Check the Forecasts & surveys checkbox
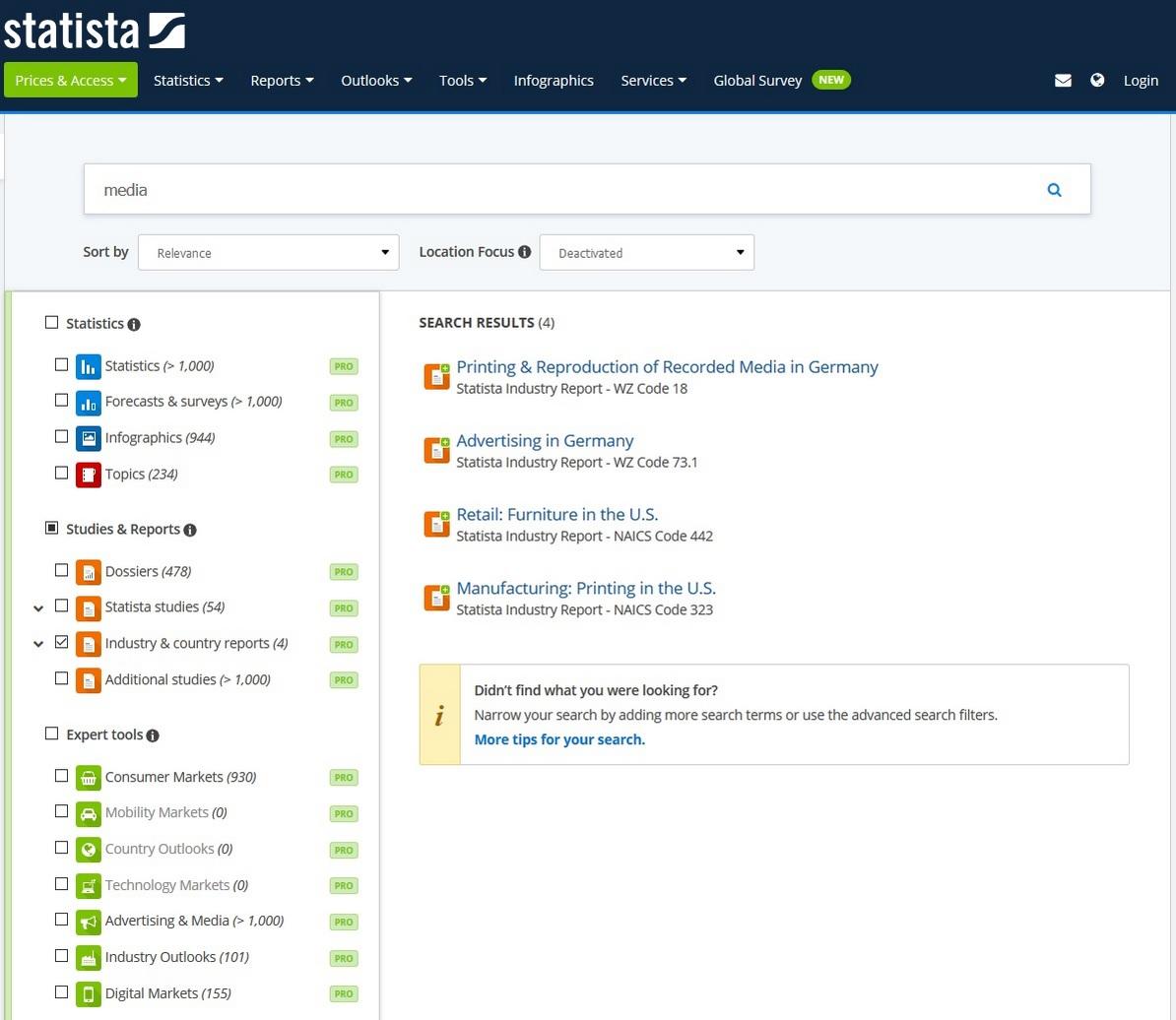 click(x=61, y=400)
